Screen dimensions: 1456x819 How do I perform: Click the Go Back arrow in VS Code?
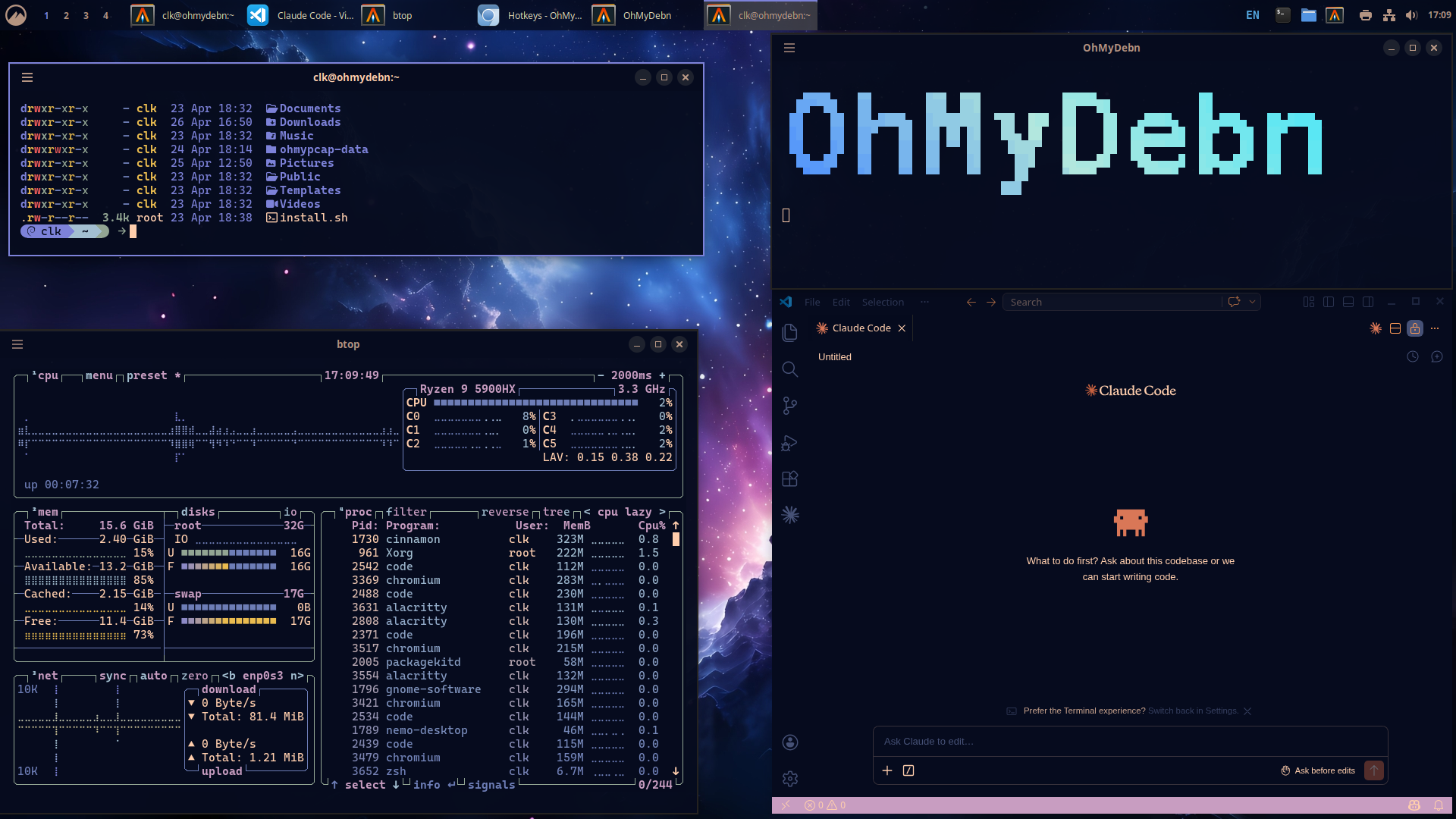click(971, 302)
